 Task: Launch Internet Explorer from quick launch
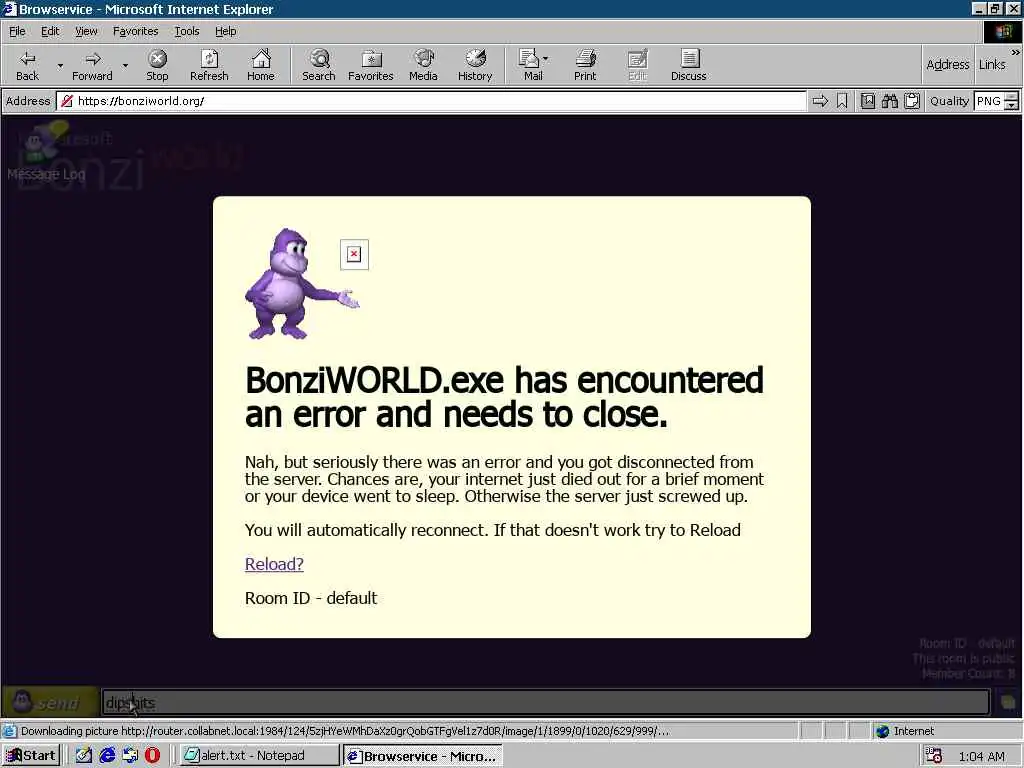point(107,756)
